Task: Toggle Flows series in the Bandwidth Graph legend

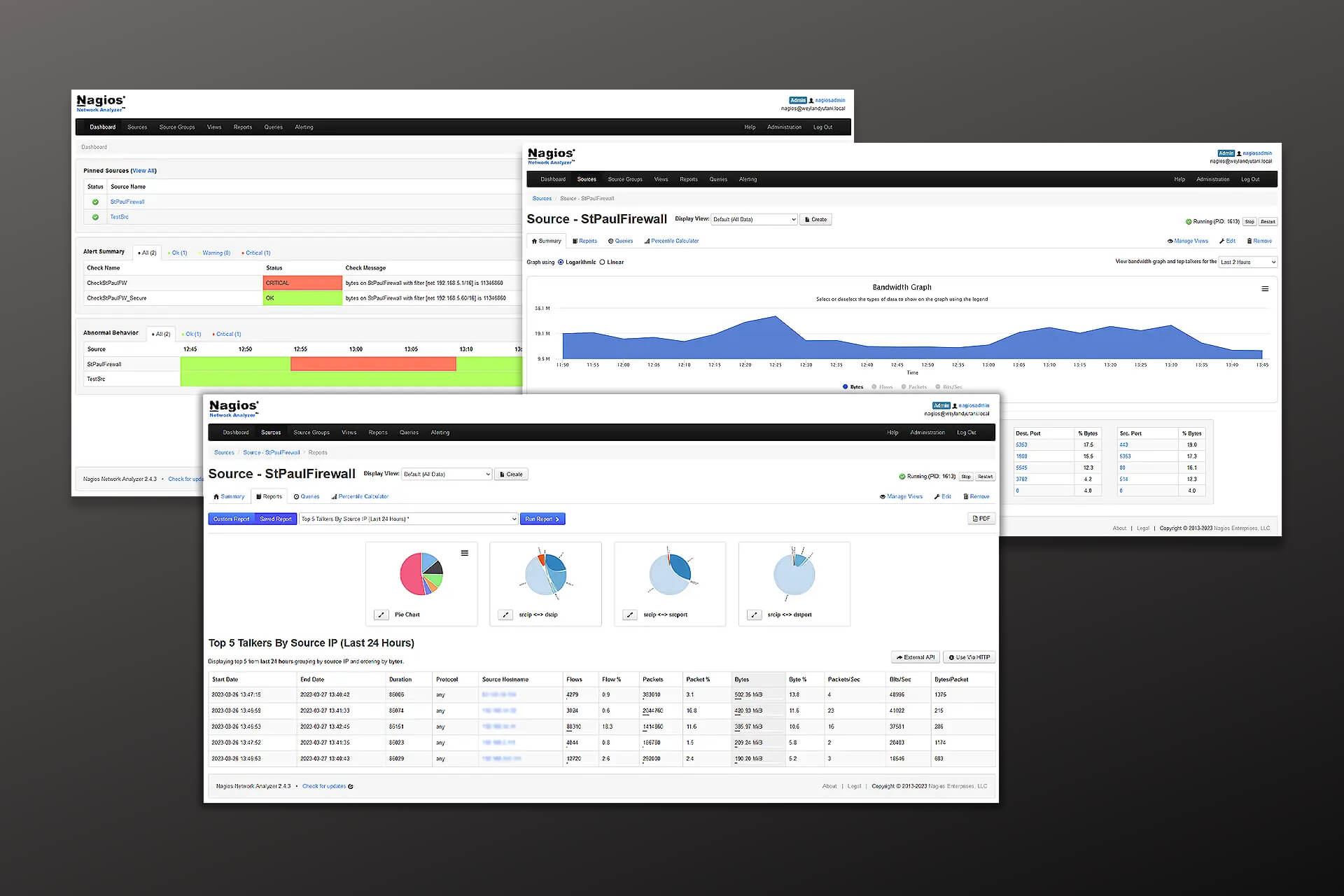Action: click(882, 386)
